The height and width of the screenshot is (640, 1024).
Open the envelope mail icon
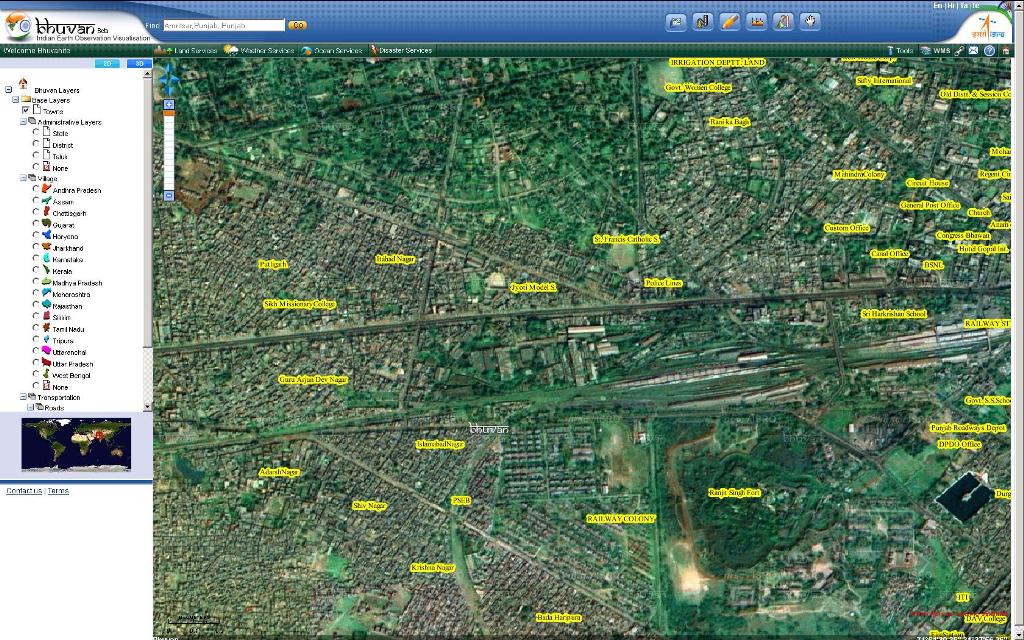tap(974, 50)
